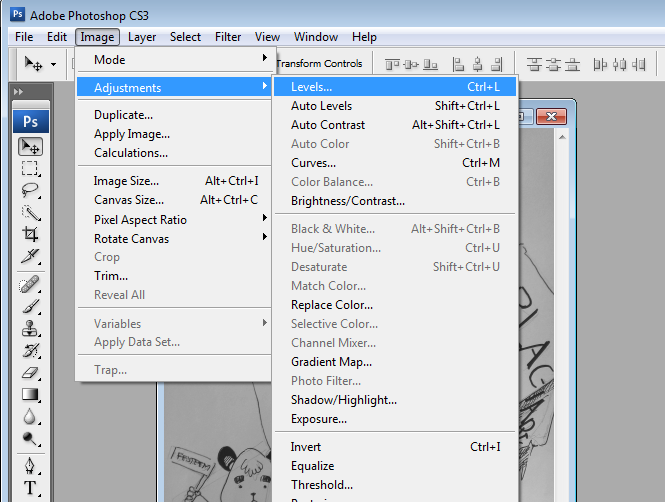Click Distribute Top Edges icon
The height and width of the screenshot is (502, 665).
(x=534, y=64)
